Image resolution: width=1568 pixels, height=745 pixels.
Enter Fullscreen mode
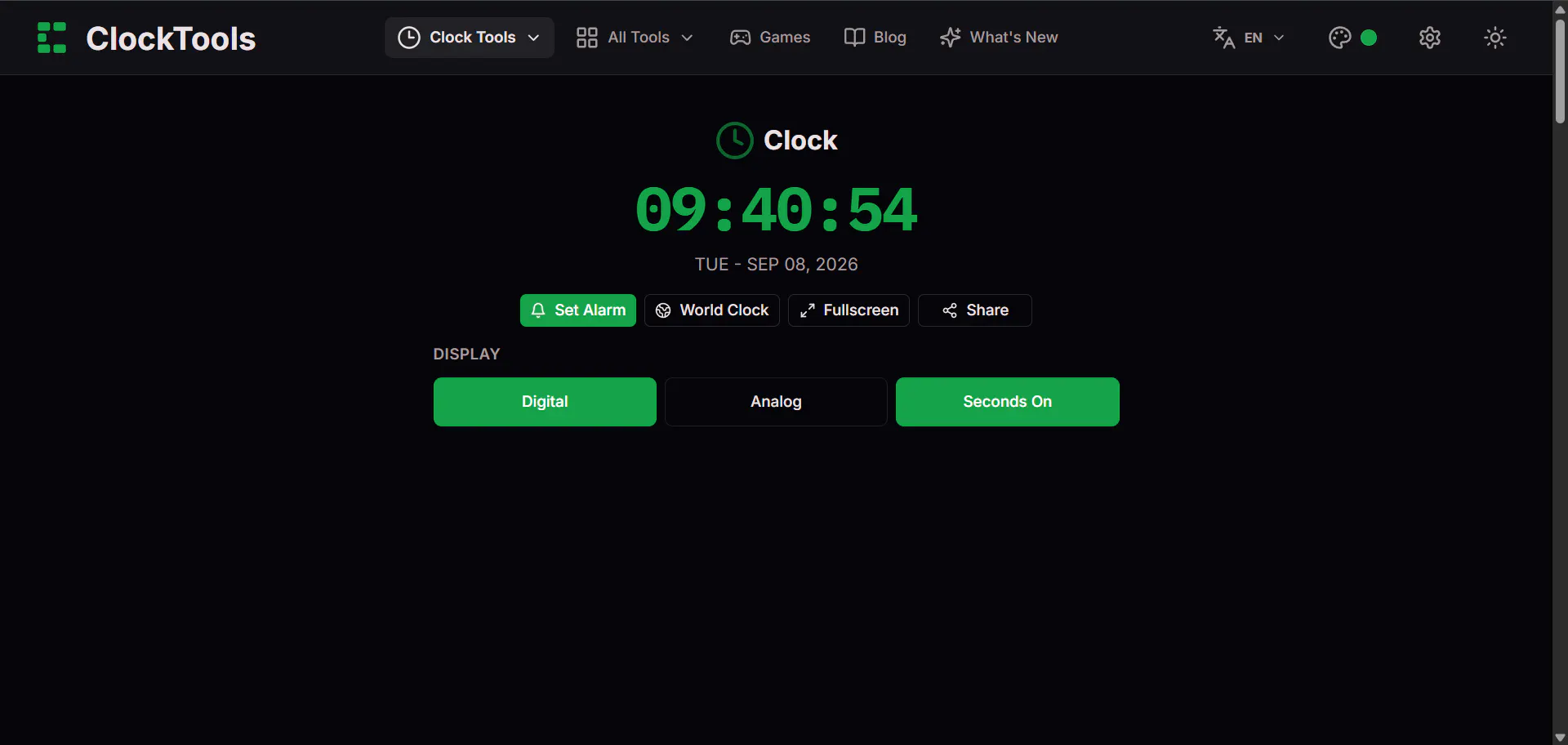(x=849, y=310)
